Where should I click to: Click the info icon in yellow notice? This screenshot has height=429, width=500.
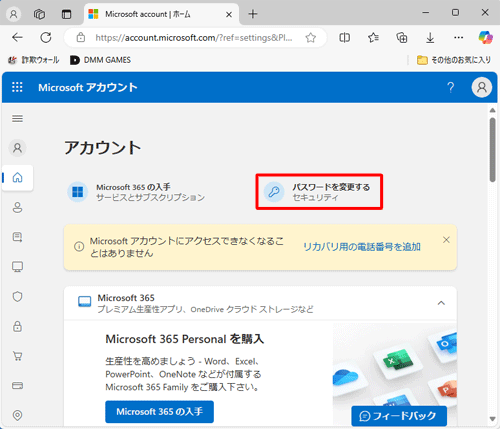(x=79, y=247)
